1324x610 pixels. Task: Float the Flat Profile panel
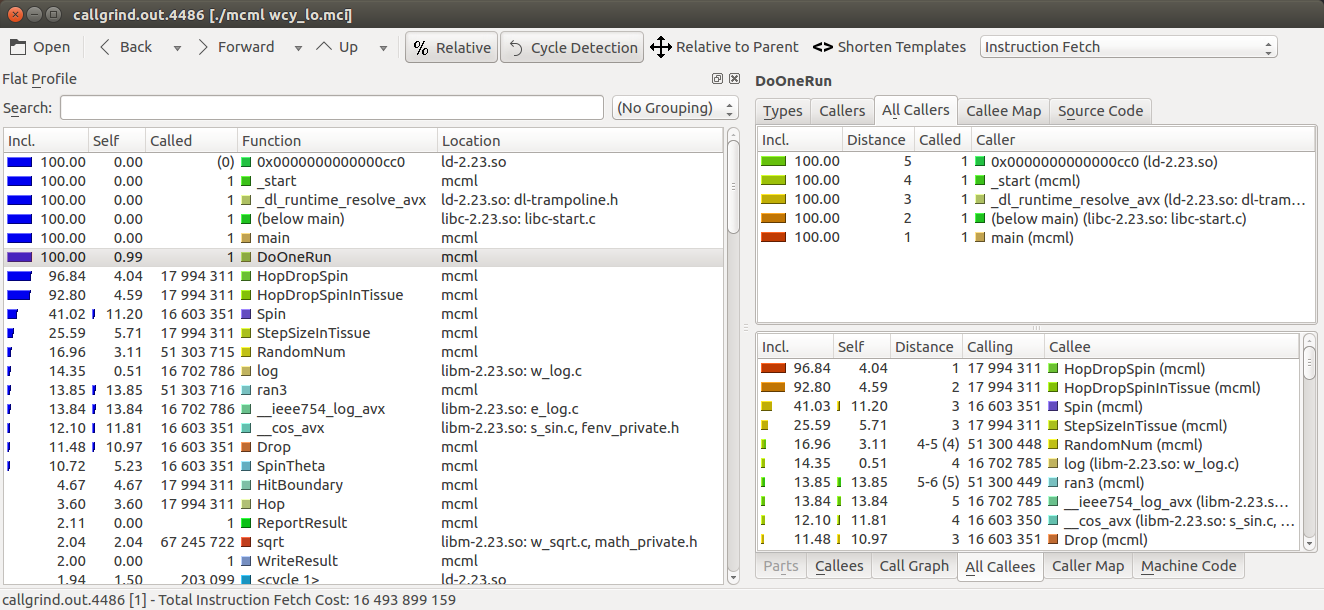(x=716, y=78)
